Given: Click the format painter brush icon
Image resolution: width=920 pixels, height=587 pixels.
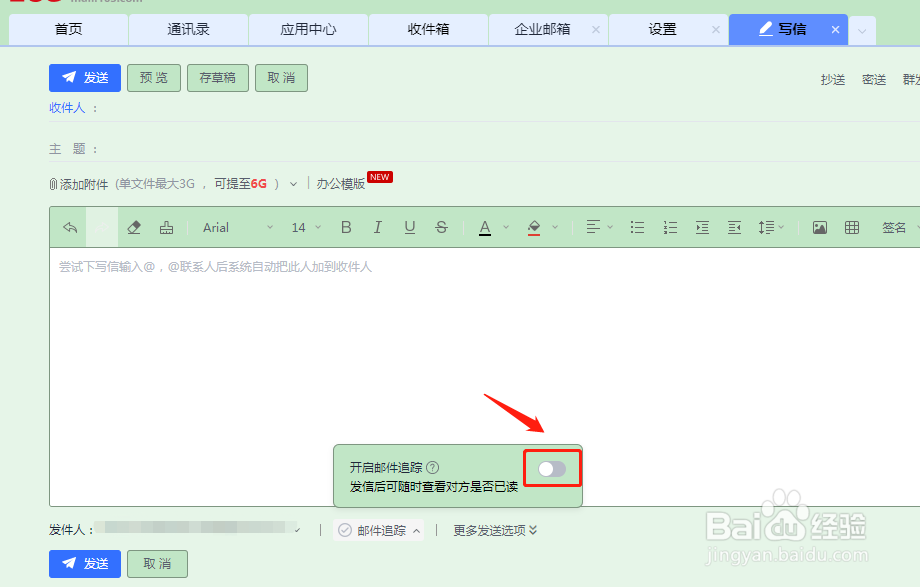Looking at the screenshot, I should tap(167, 227).
